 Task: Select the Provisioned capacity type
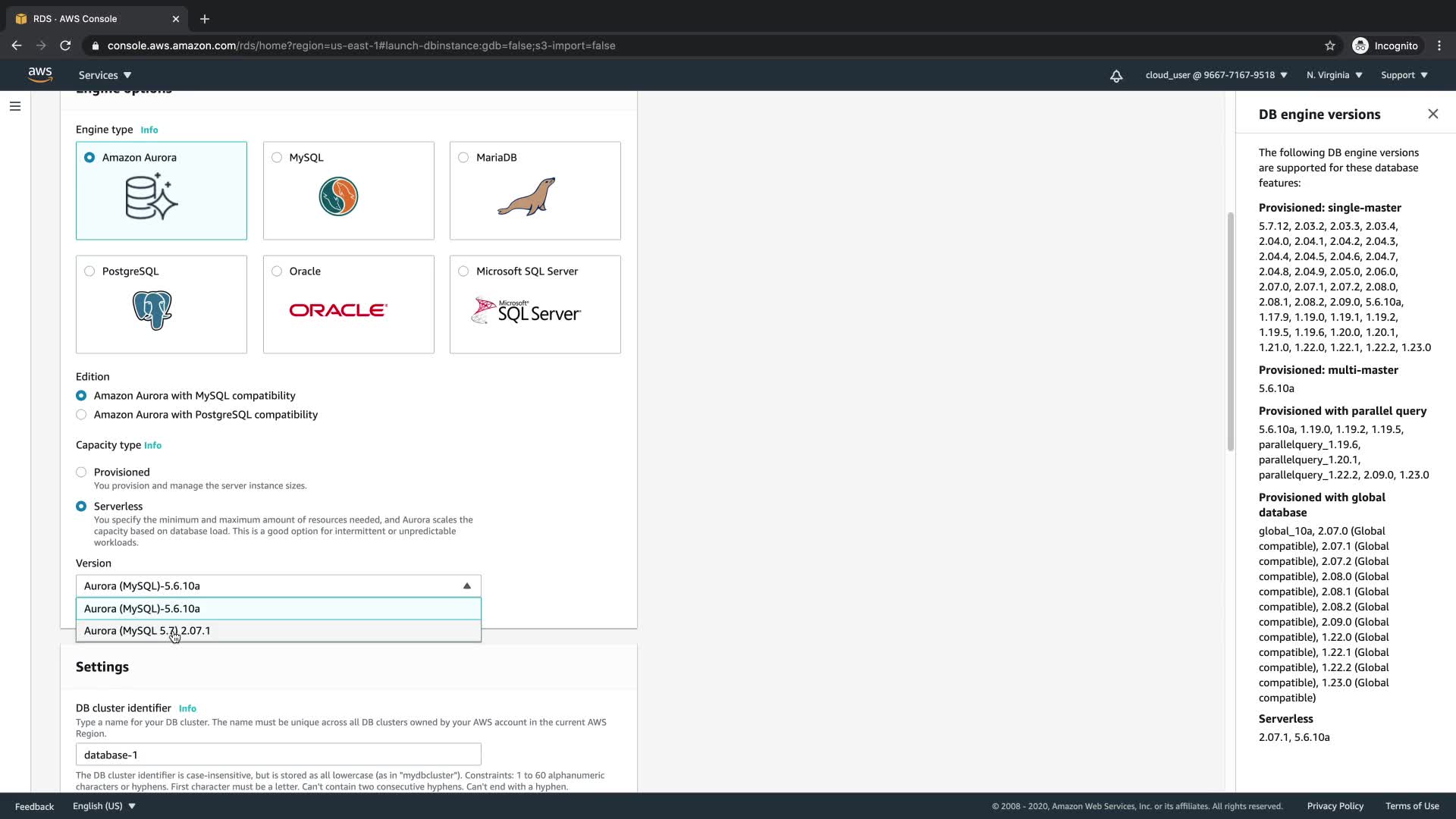coord(81,472)
